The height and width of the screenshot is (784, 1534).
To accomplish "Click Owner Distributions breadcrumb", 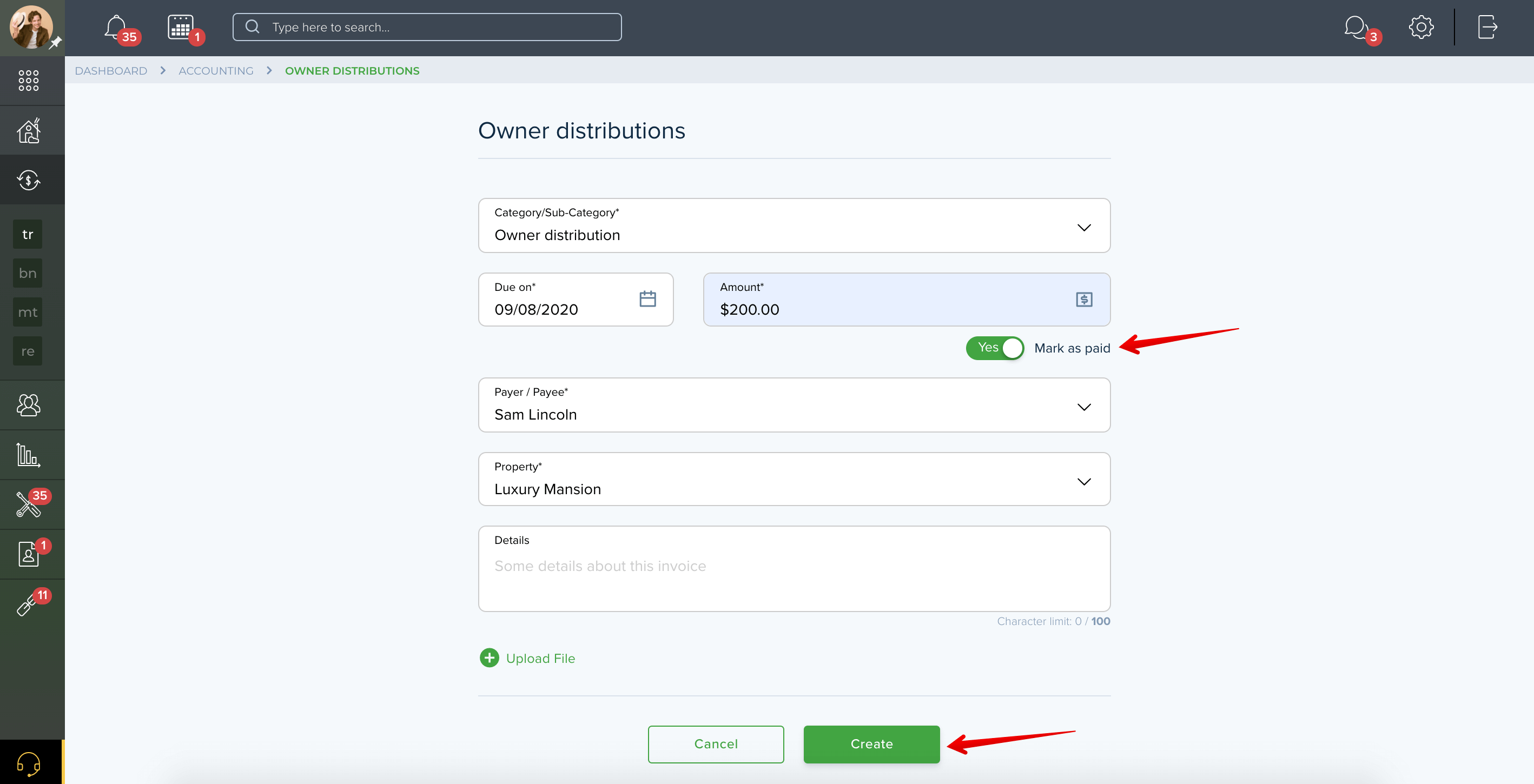I will pos(352,71).
